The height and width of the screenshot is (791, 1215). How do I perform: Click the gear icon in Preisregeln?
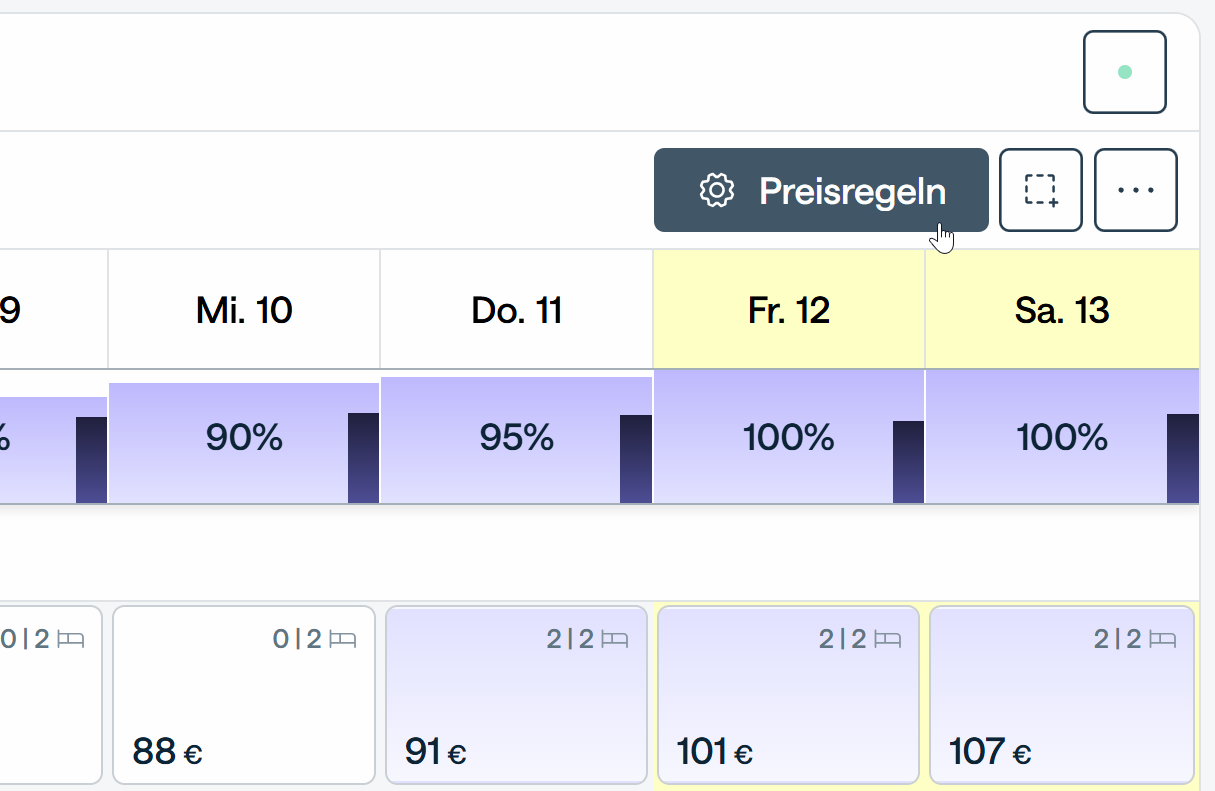tap(717, 190)
